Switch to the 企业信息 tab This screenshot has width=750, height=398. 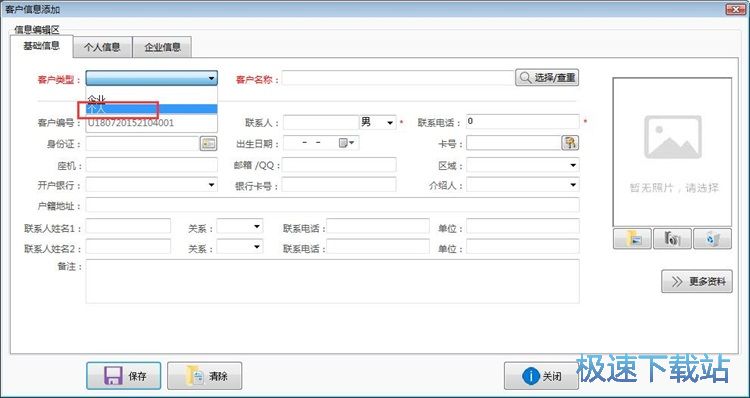point(163,47)
